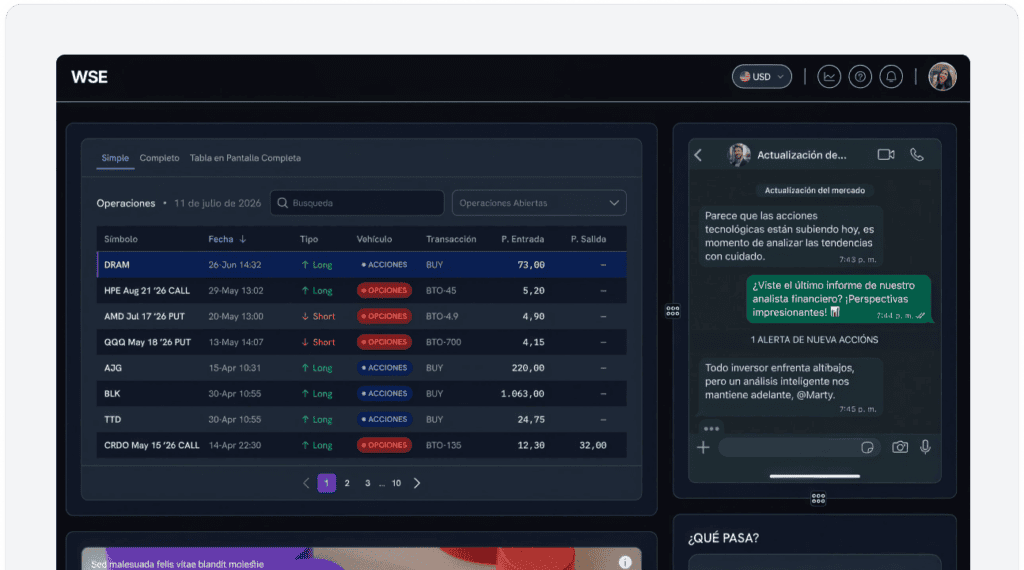Switch to the Completo tab
1024x570 pixels.
click(159, 158)
